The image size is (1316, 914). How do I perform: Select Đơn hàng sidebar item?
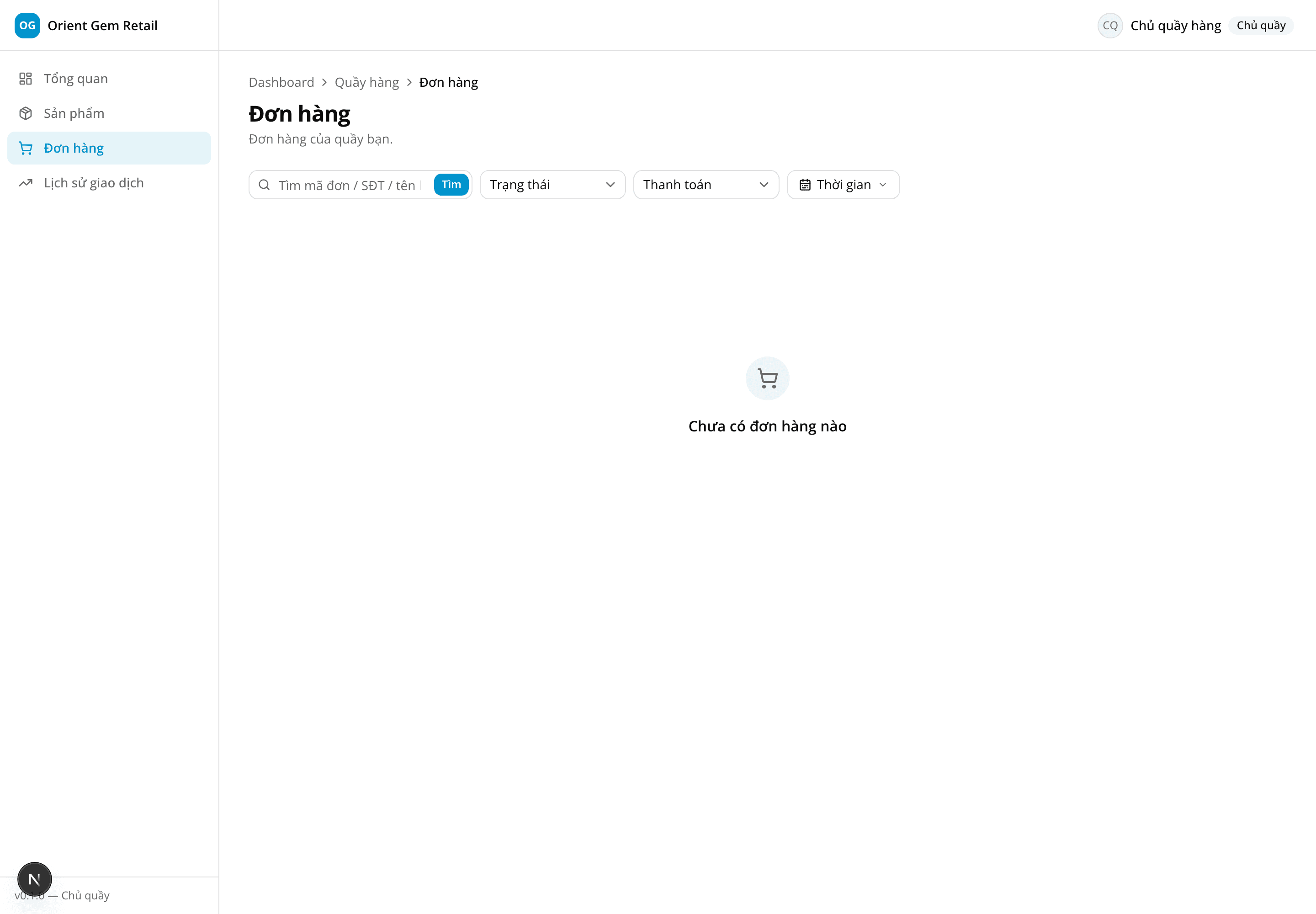(x=109, y=149)
